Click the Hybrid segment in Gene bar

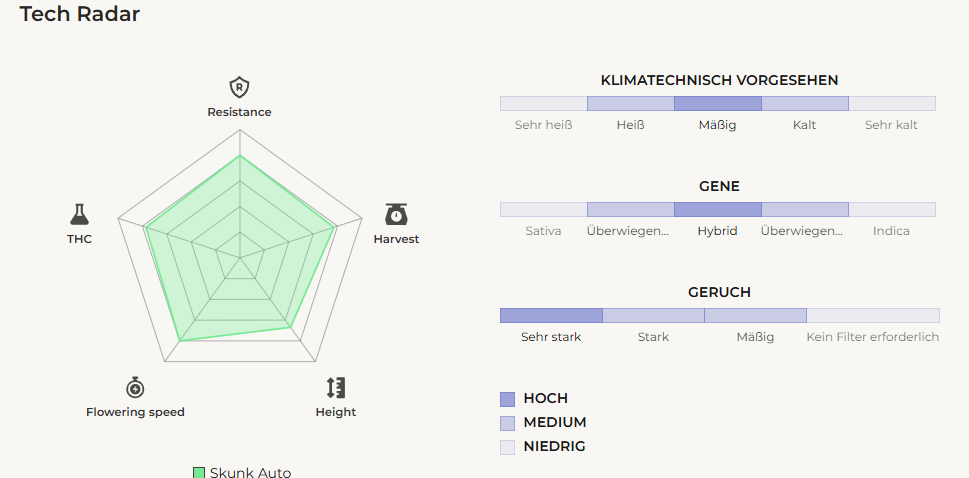717,210
